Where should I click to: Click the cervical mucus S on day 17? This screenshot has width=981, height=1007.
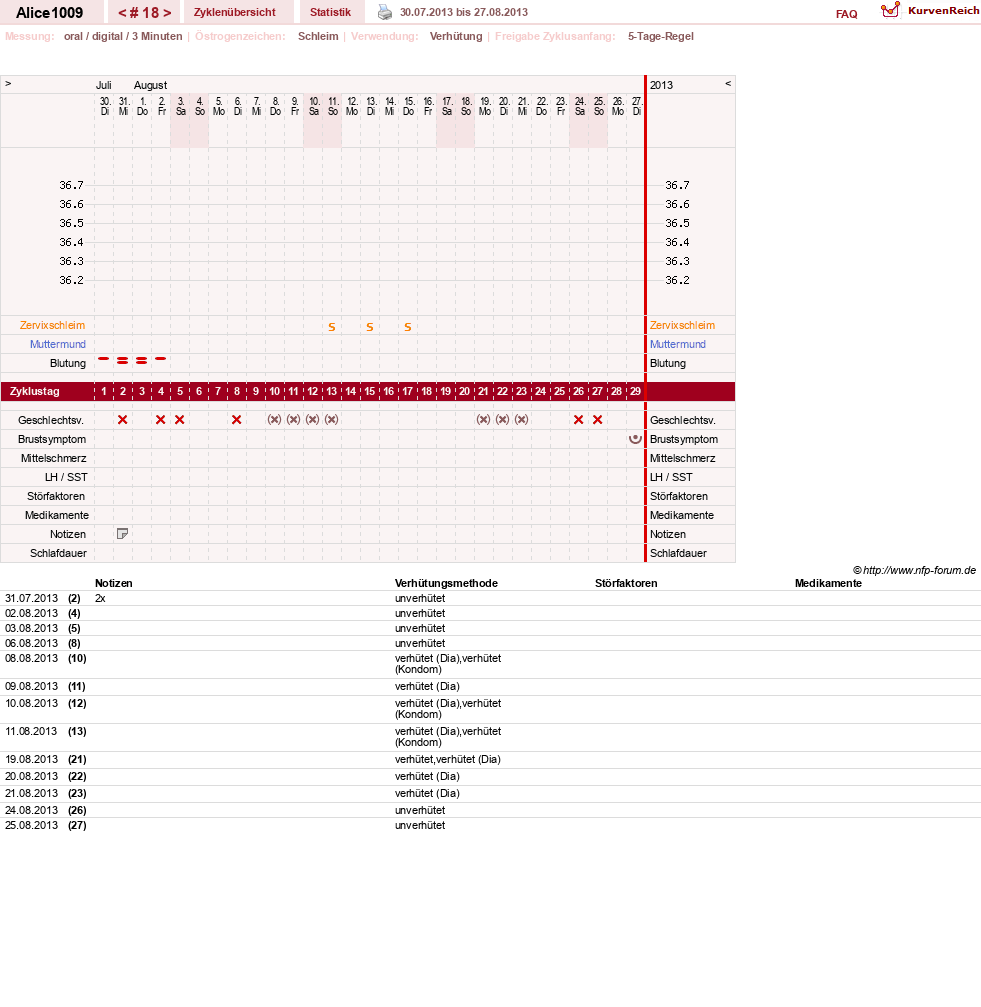coord(408,327)
